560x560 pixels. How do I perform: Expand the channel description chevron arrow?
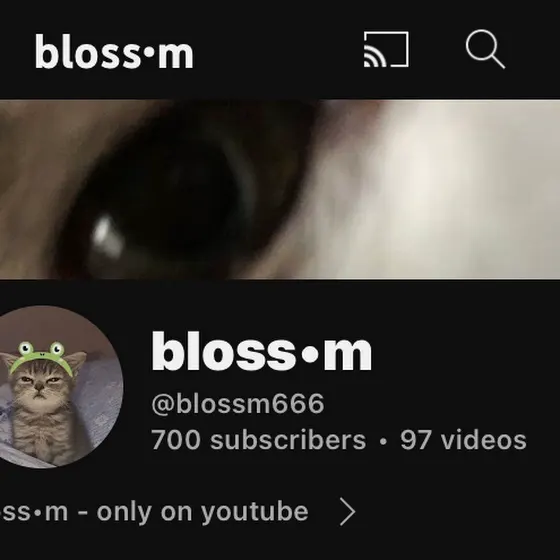coord(348,512)
